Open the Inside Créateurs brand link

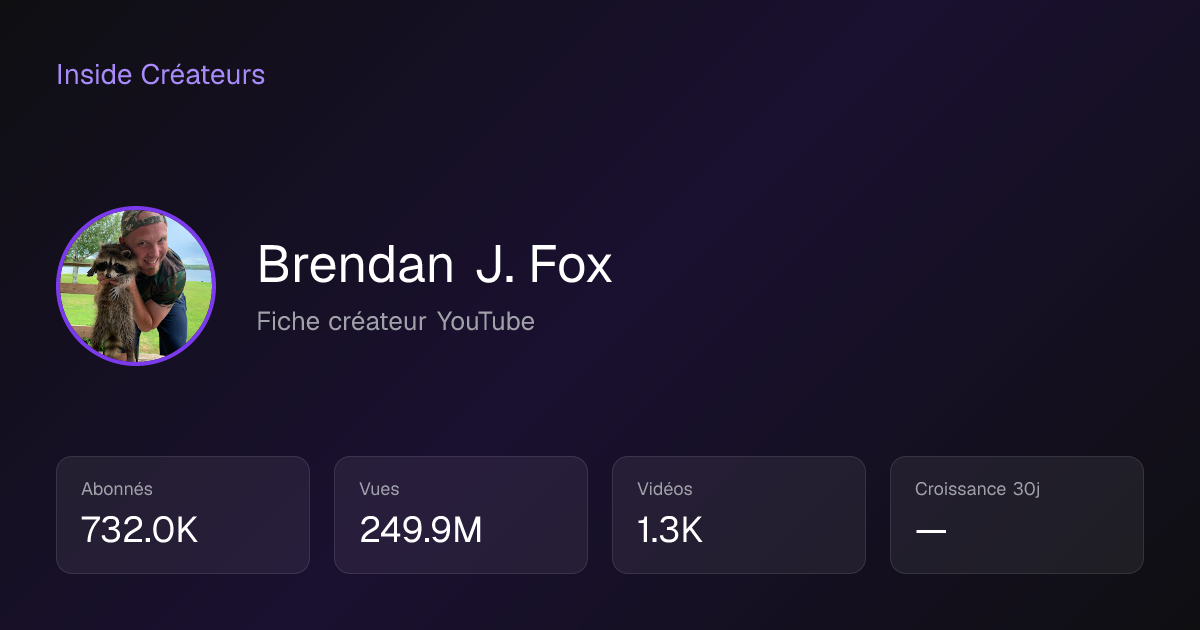pyautogui.click(x=160, y=74)
